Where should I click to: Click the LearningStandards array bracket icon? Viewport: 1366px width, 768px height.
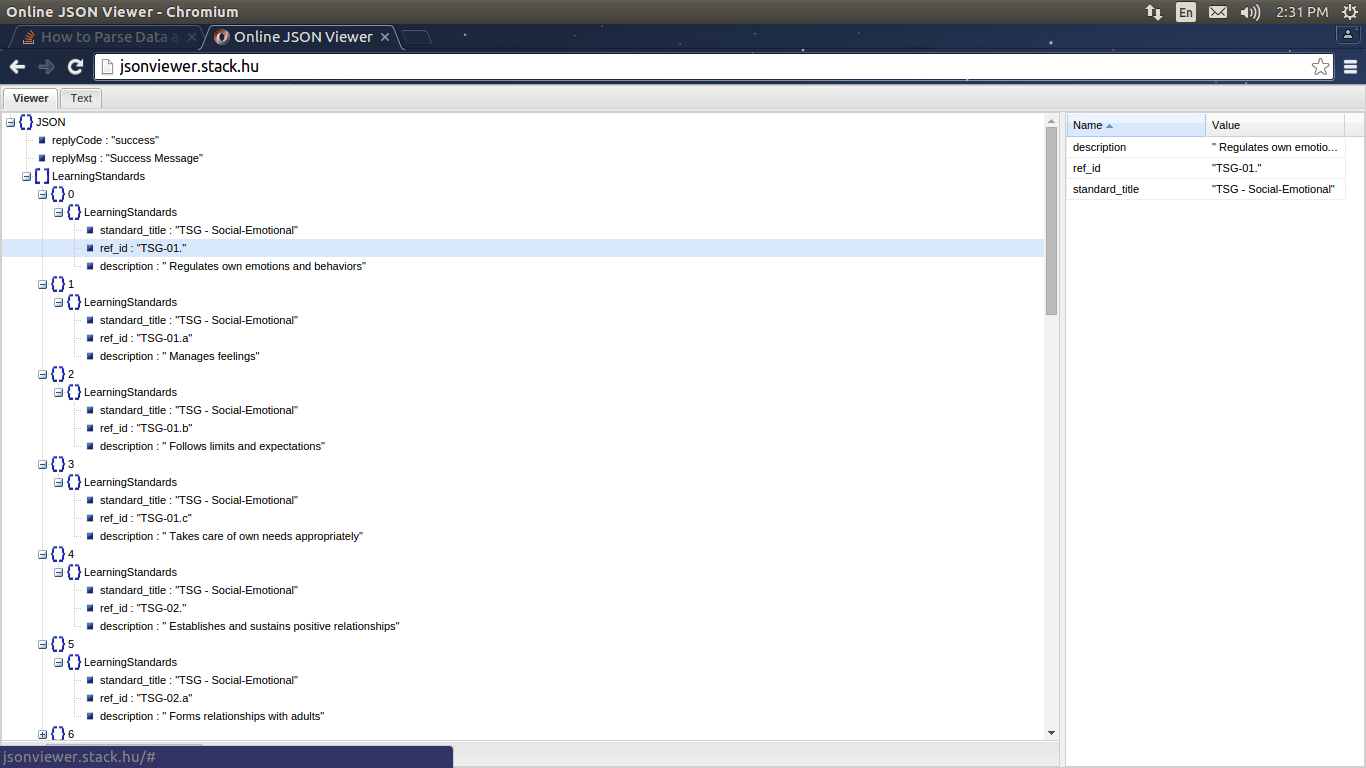pyautogui.click(x=42, y=176)
